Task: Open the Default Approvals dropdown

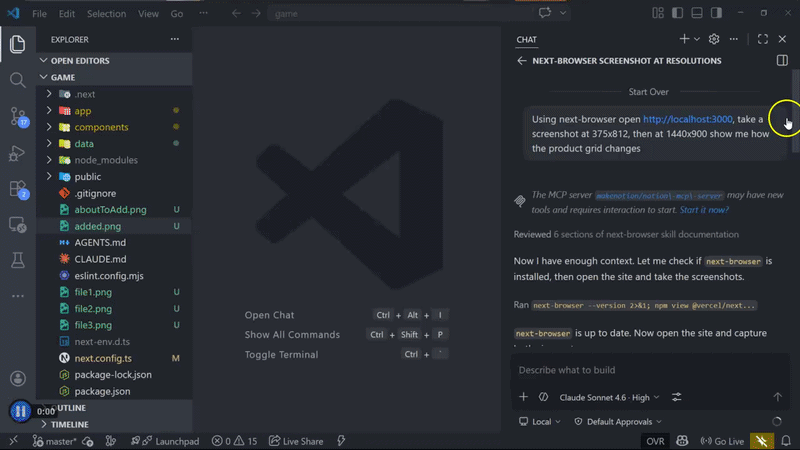Action: pyautogui.click(x=618, y=422)
